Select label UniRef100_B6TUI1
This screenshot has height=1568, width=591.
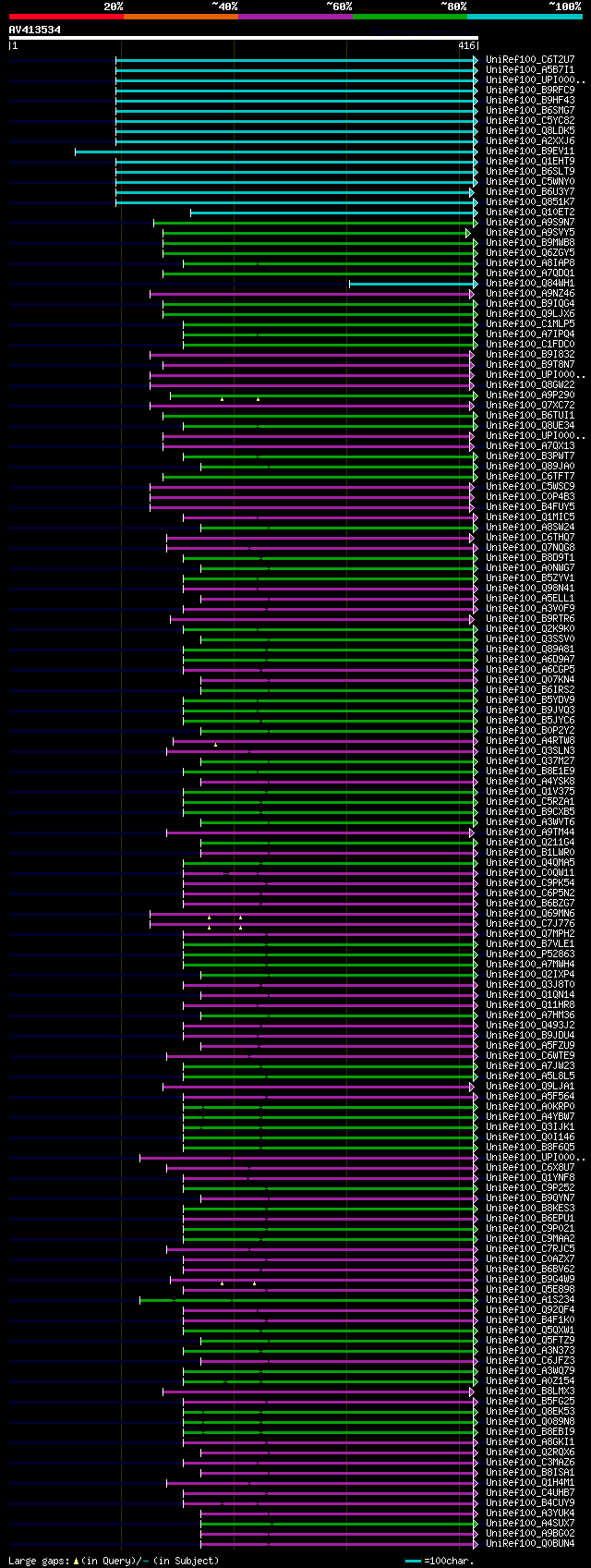(530, 415)
